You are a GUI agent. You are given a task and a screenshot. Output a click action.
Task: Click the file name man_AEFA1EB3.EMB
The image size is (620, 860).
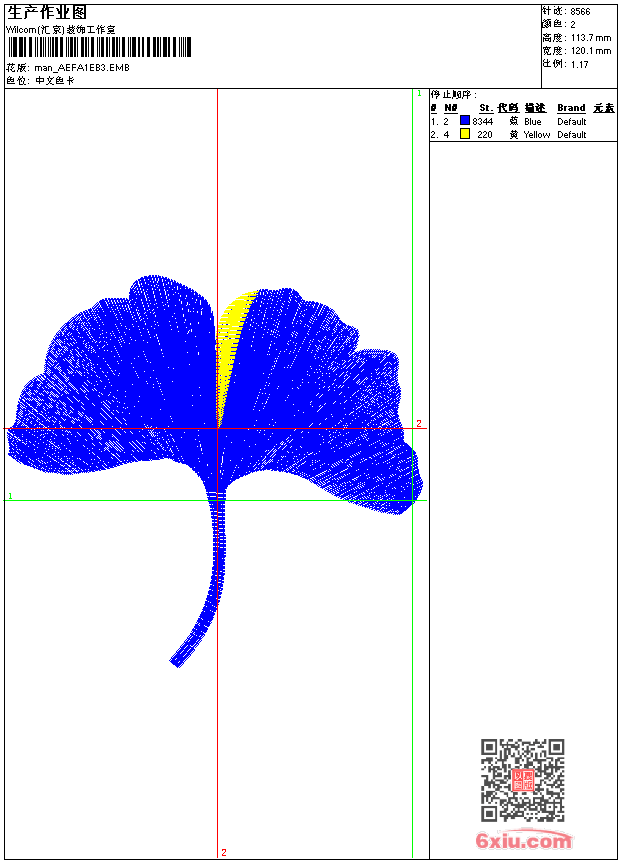click(82, 68)
